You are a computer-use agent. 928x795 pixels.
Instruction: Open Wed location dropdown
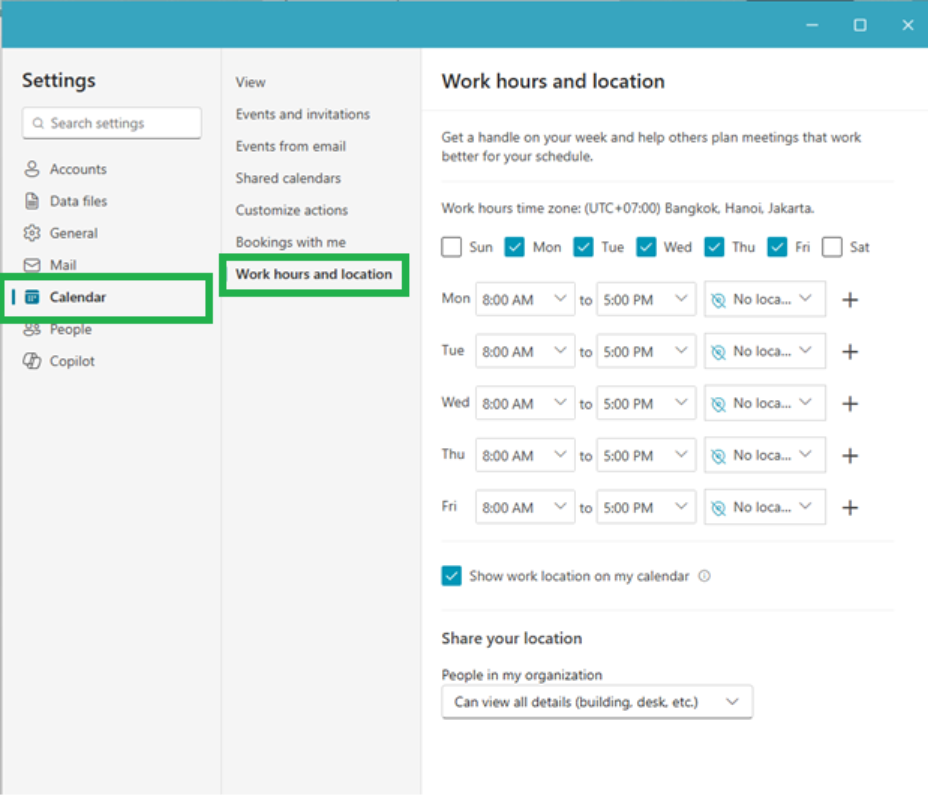765,404
